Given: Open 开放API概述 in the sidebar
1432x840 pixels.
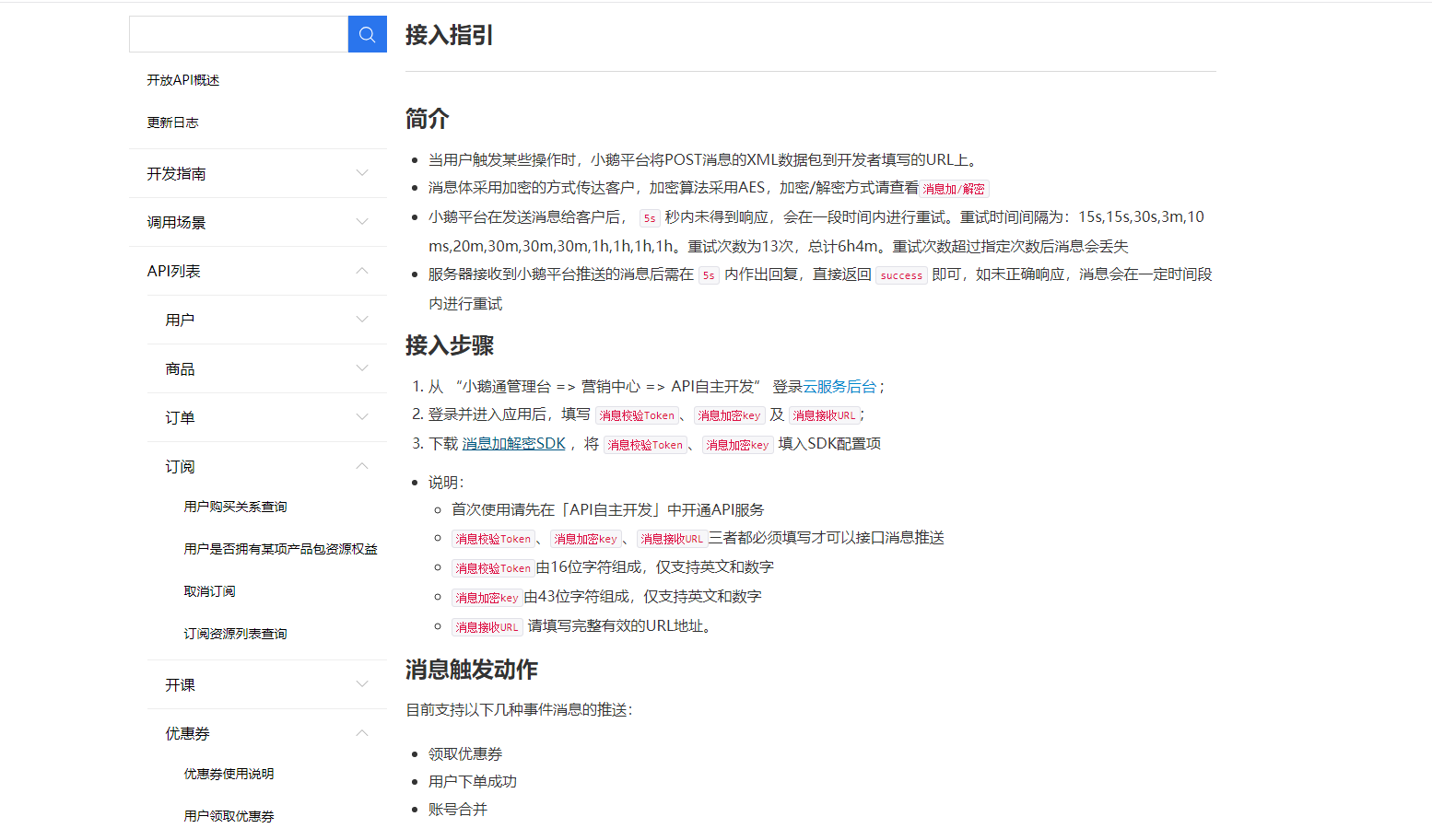Looking at the screenshot, I should click(x=183, y=80).
